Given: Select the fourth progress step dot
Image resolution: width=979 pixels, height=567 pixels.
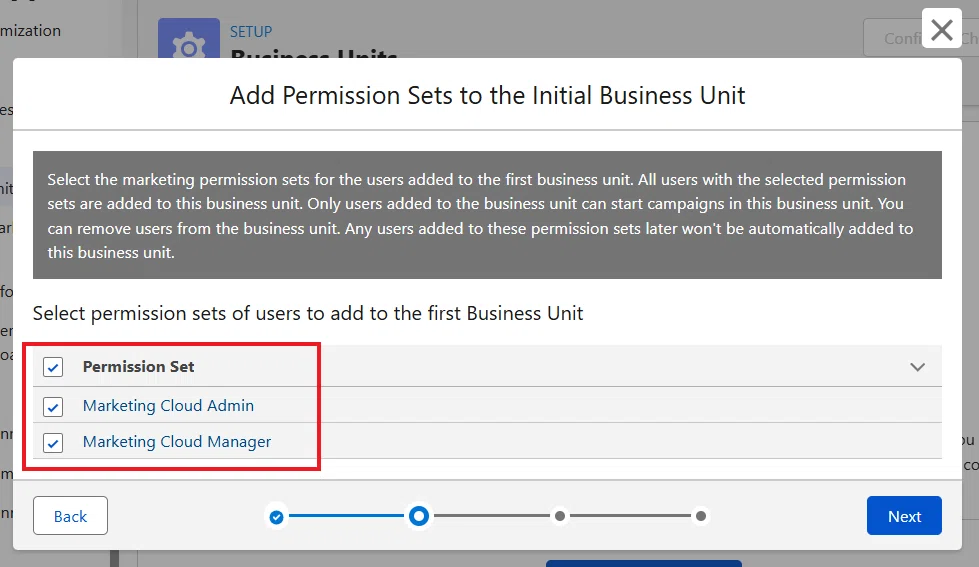Looking at the screenshot, I should tap(701, 516).
